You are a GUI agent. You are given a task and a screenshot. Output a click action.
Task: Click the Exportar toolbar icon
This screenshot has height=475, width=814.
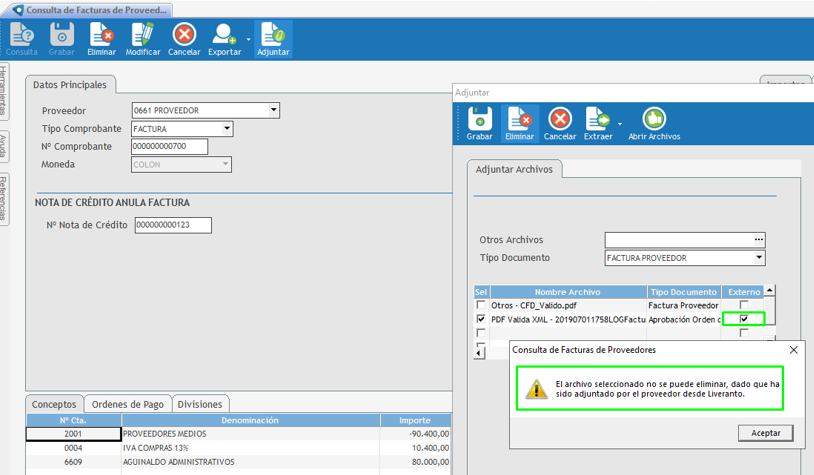point(224,39)
